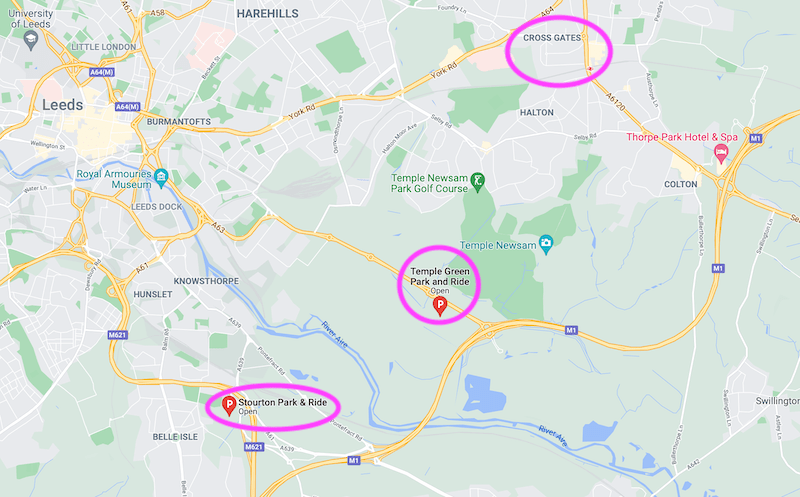Viewport: 800px width, 497px height.
Task: Click the Temple Newsam camera attraction icon
Action: [x=546, y=245]
